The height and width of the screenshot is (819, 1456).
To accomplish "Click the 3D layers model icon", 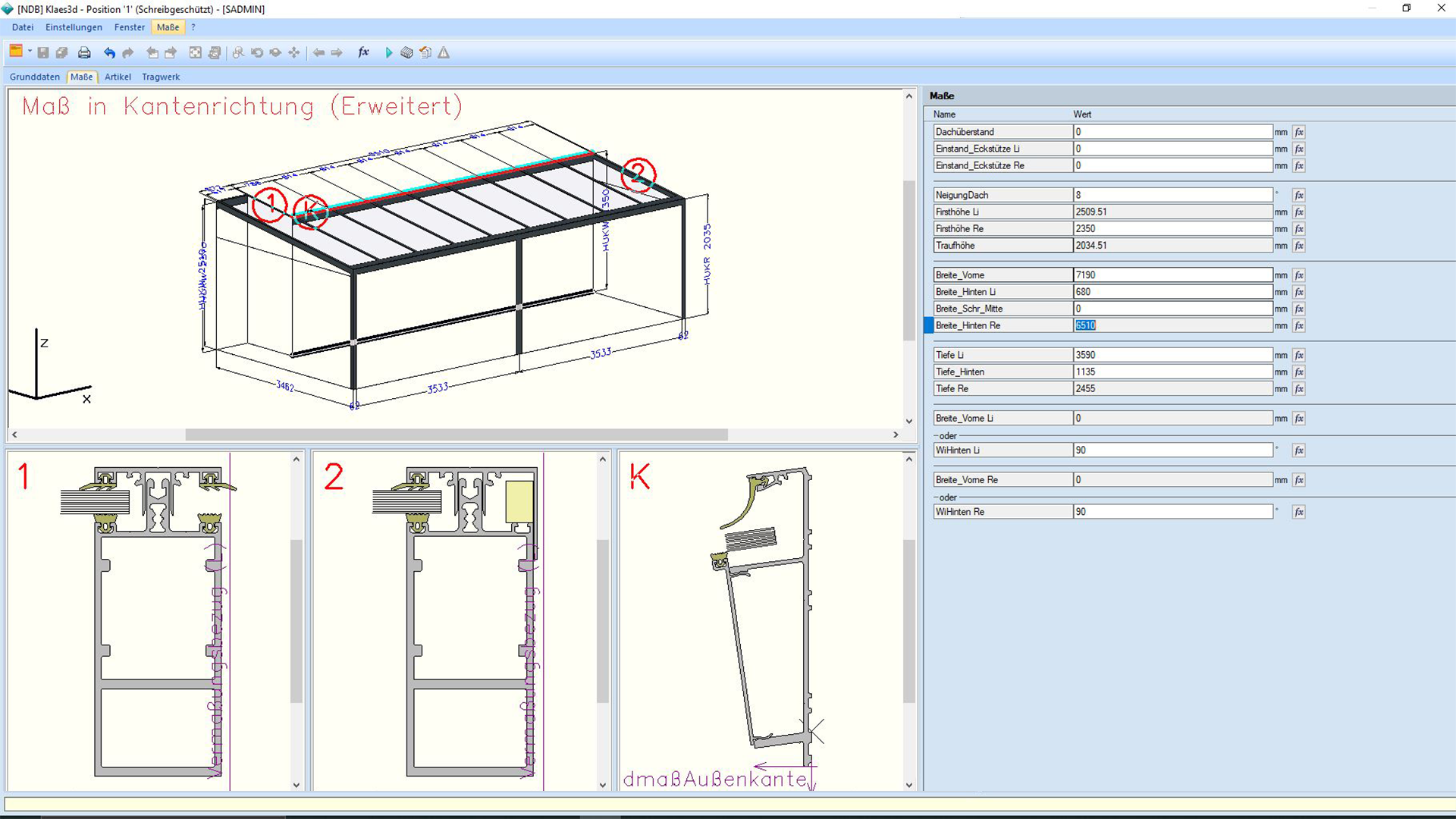I will pos(406,52).
